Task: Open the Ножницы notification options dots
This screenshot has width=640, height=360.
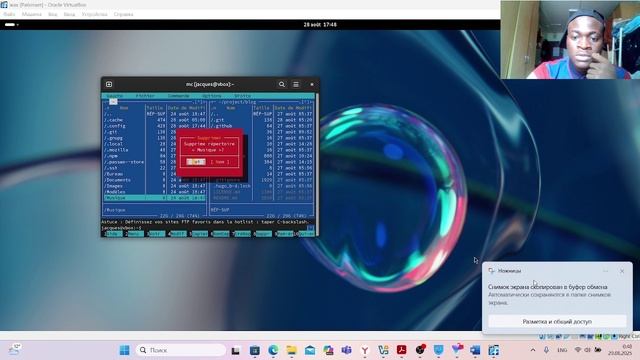Action: [x=606, y=271]
